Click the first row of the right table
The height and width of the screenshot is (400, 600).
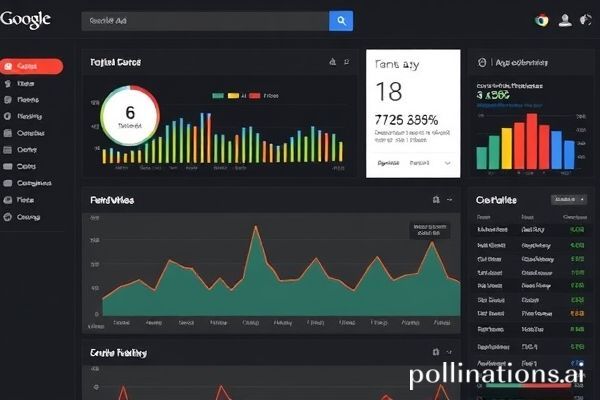tap(530, 230)
